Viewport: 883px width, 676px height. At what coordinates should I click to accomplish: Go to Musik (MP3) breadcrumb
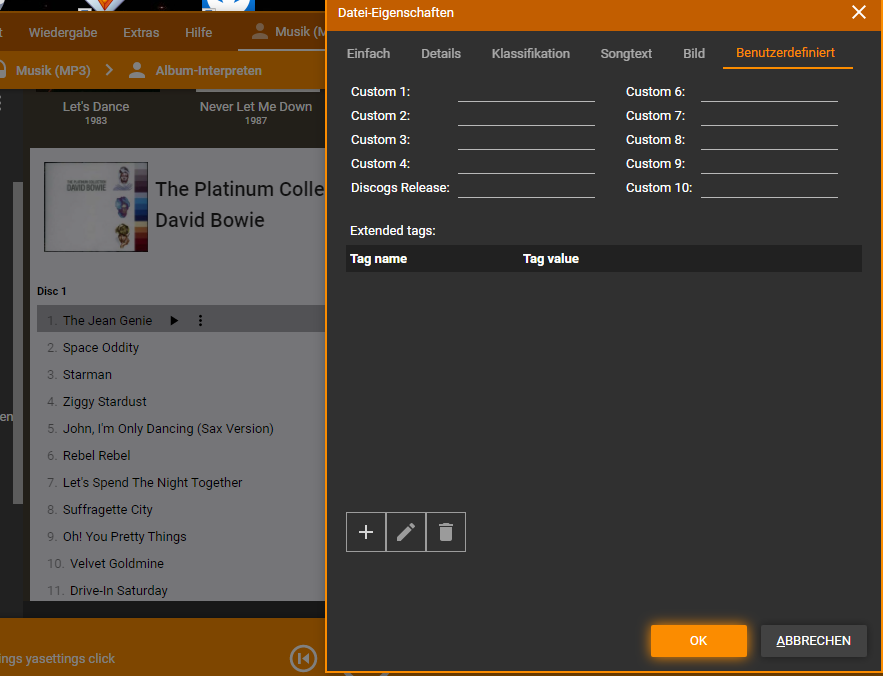(53, 70)
